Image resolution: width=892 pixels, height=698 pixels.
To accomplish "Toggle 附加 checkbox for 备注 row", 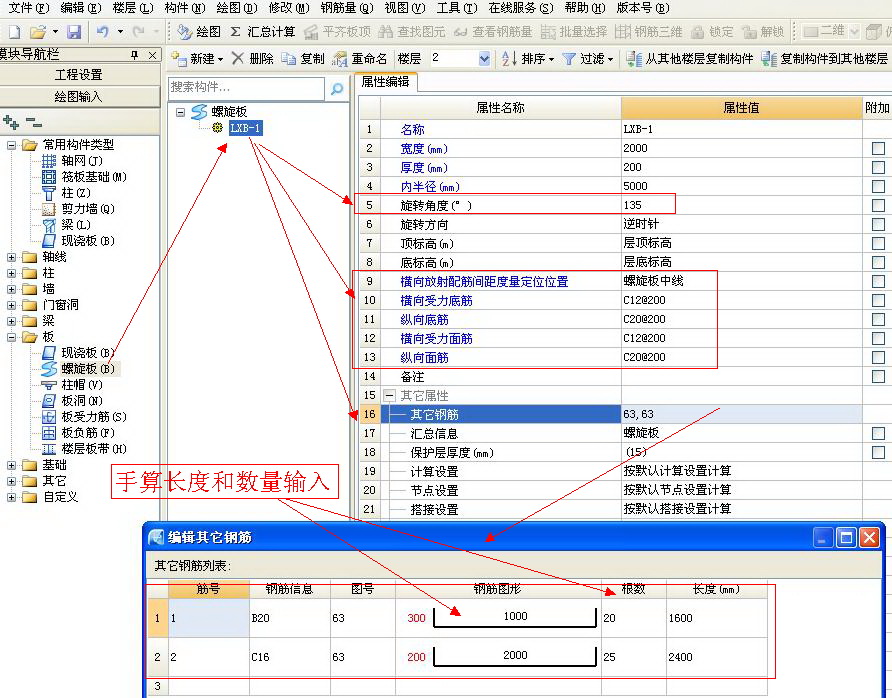I will pyautogui.click(x=878, y=376).
